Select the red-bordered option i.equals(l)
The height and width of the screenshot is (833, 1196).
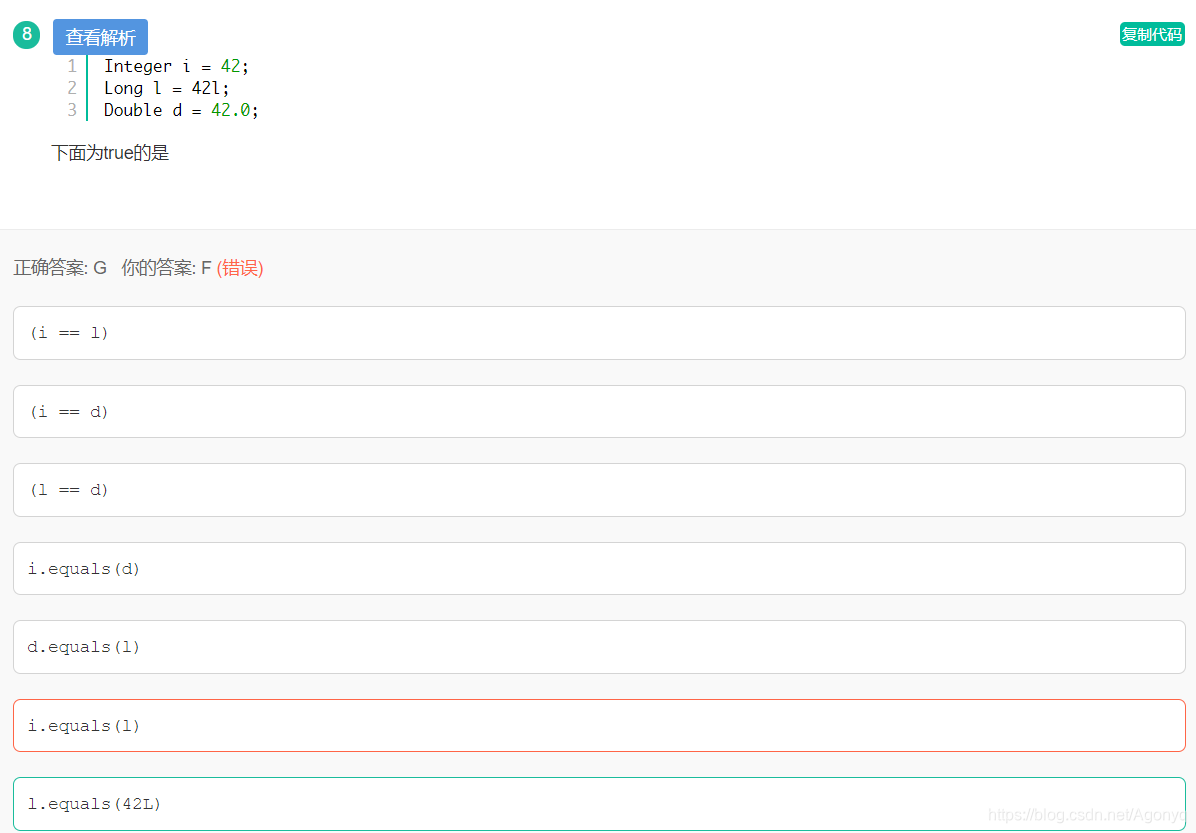(x=599, y=725)
